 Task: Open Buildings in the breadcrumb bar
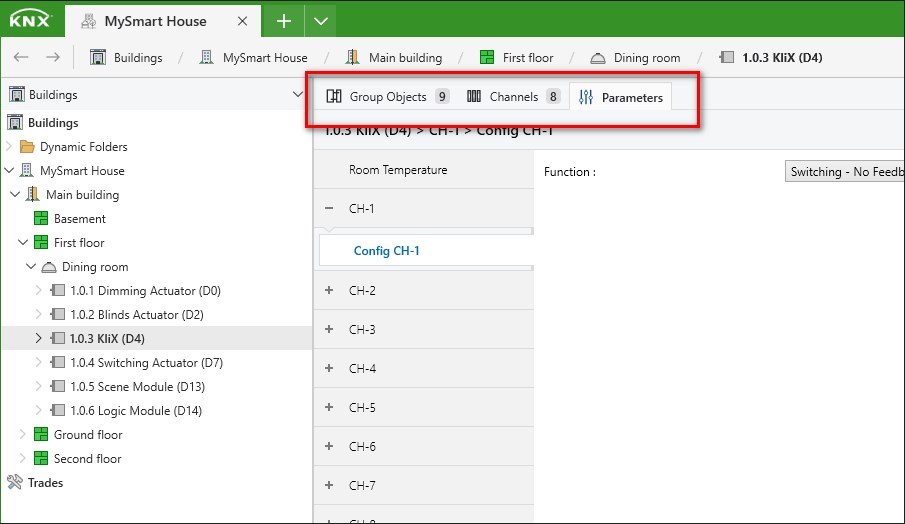click(138, 58)
